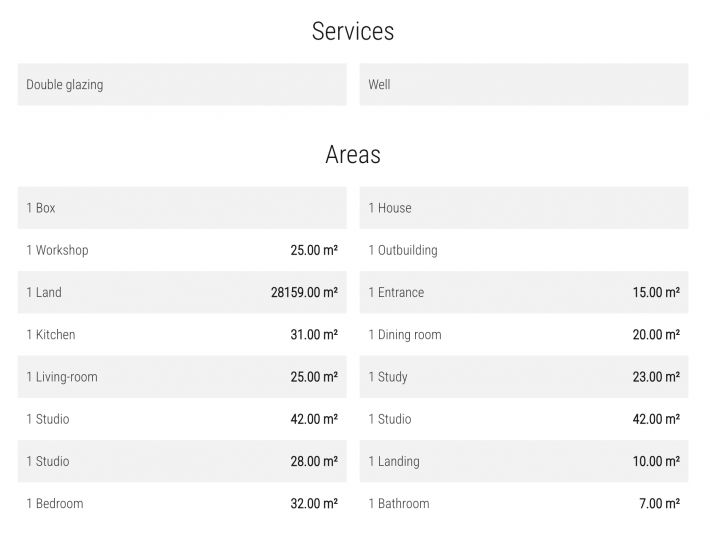Click the 1 Outbuilding entry

524,250
